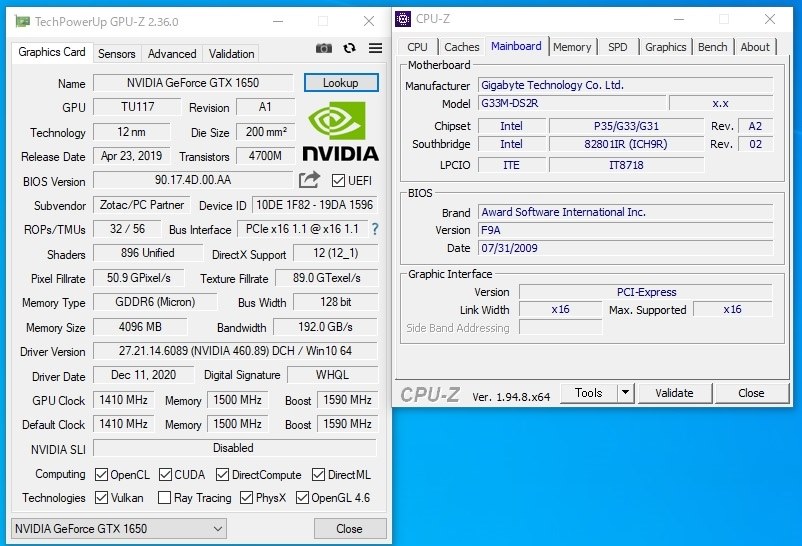Click the Memory Type field GDDR6 (Micron)
Screen dimensions: 802x546
(155, 302)
